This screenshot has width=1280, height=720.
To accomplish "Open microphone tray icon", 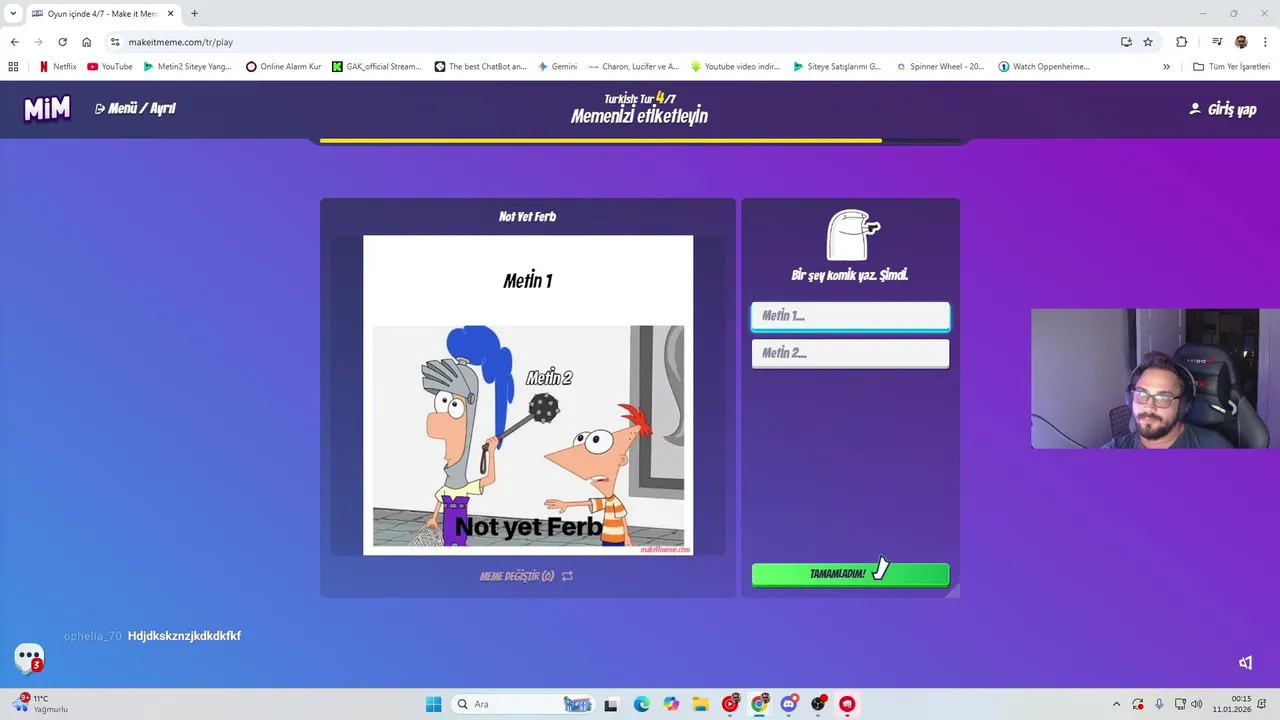I will point(1159,704).
